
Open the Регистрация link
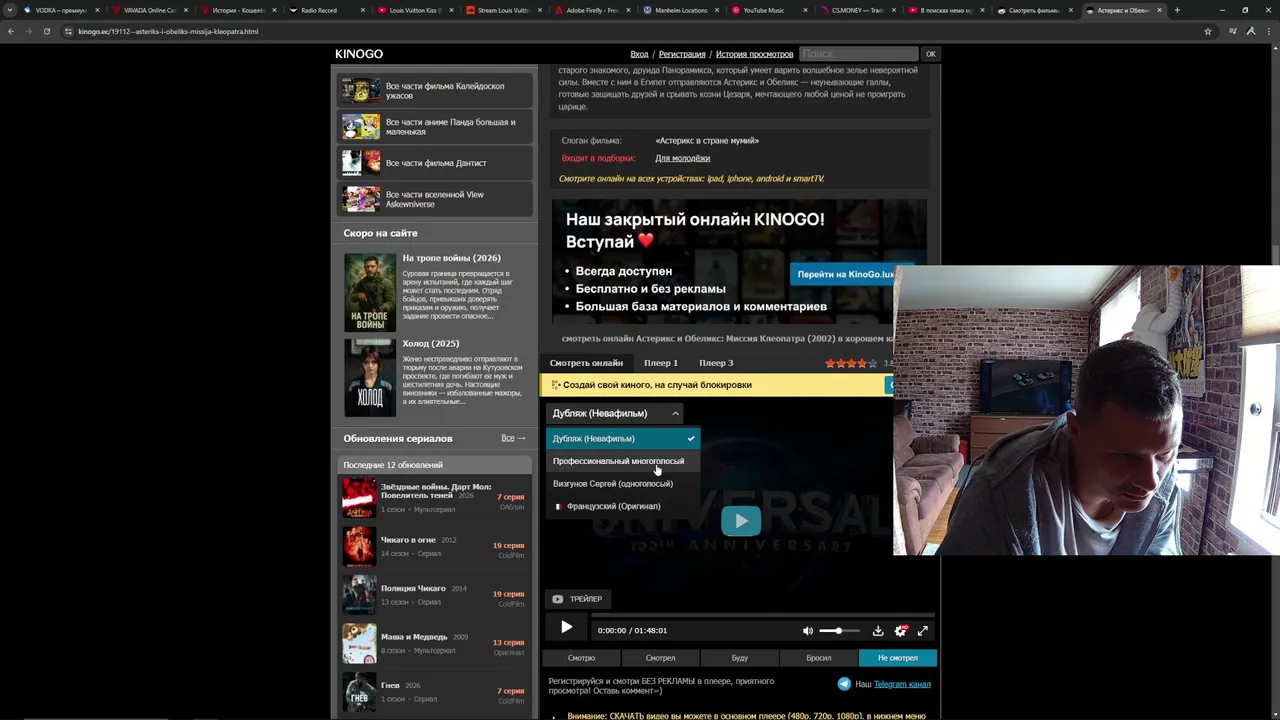(x=682, y=54)
